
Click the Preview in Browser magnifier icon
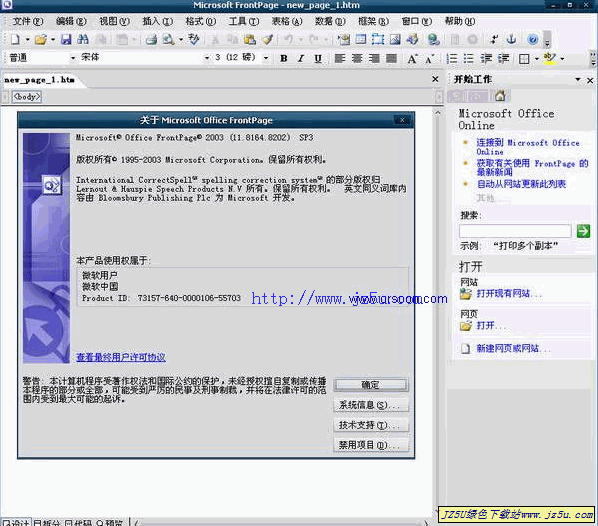click(169, 39)
